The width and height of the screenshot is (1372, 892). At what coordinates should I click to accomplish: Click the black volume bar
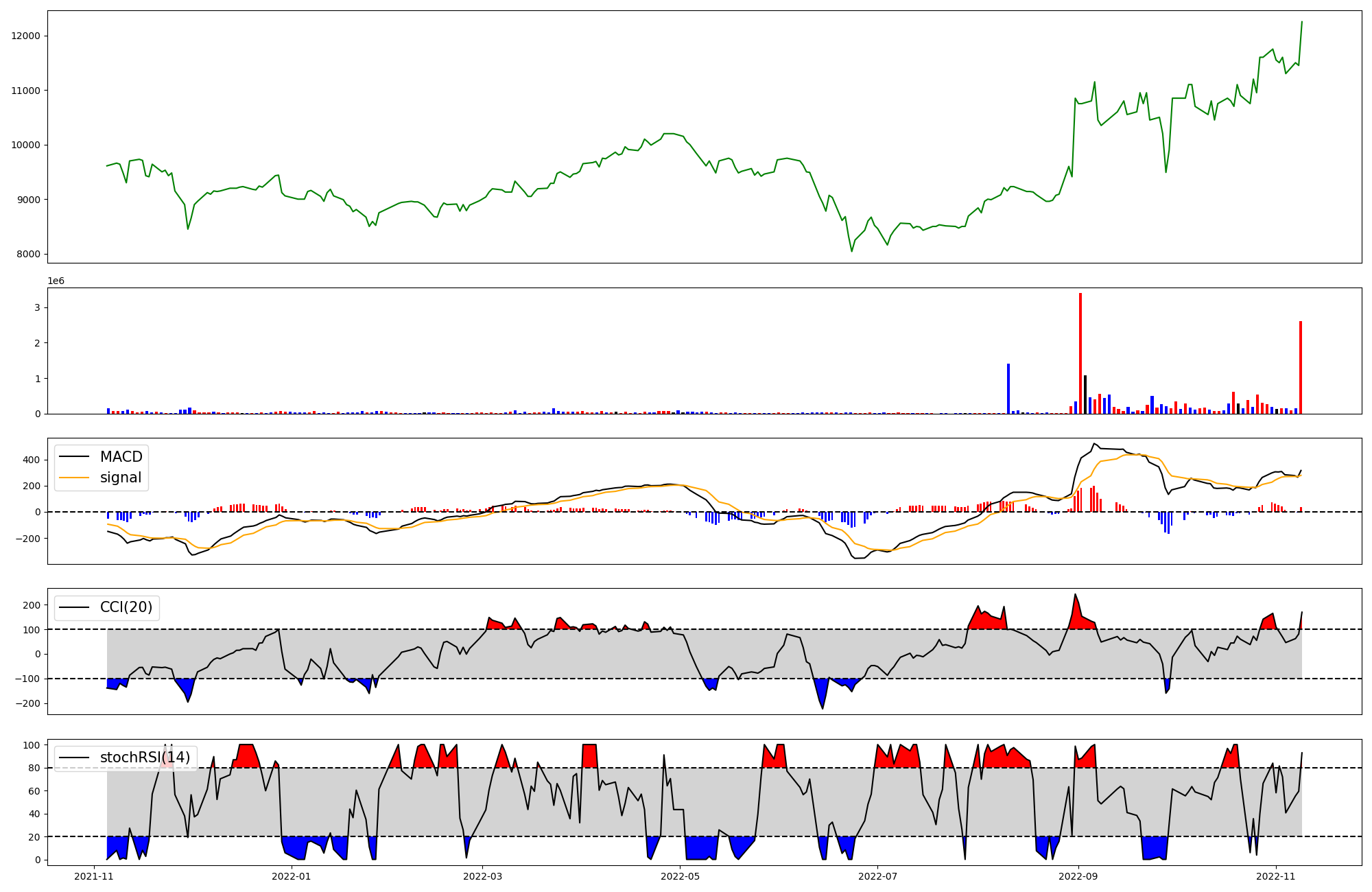[x=1085, y=395]
